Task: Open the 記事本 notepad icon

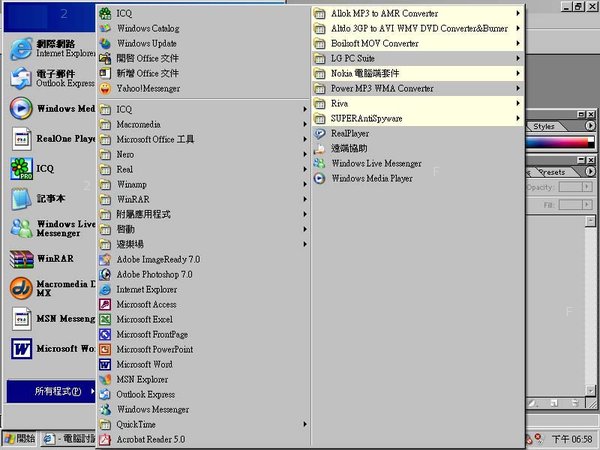Action: (21, 199)
